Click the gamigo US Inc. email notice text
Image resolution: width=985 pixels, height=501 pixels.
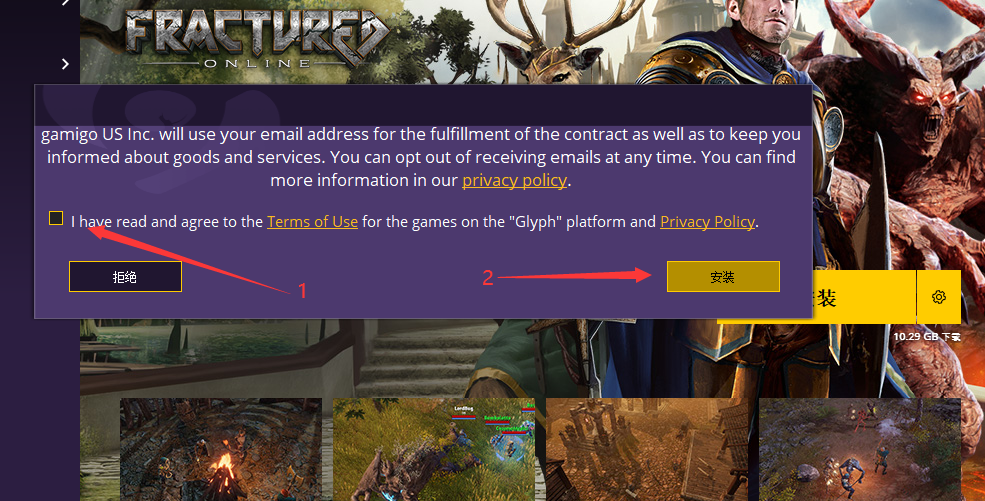coord(421,157)
